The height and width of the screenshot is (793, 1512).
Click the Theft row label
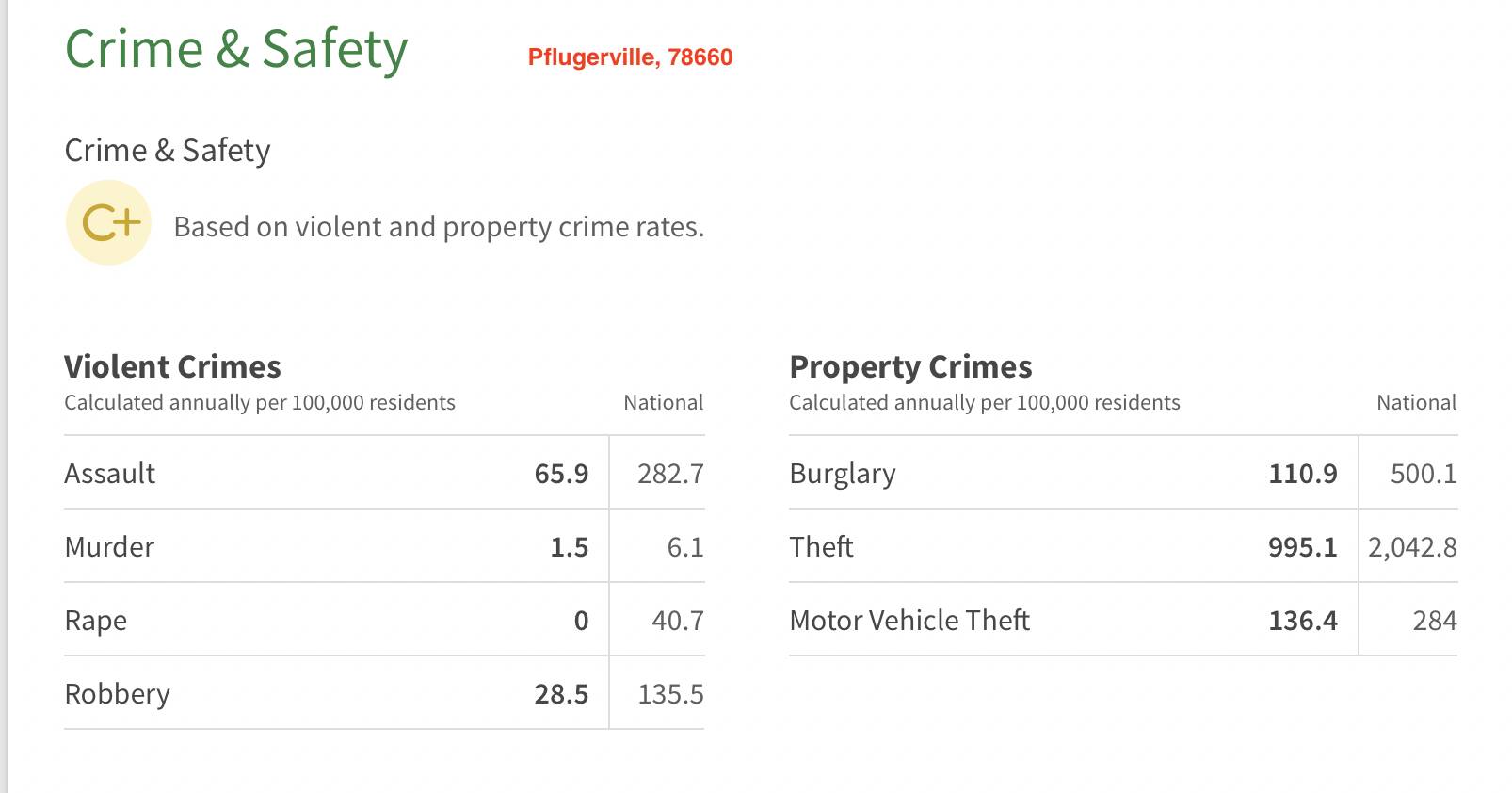pos(821,546)
